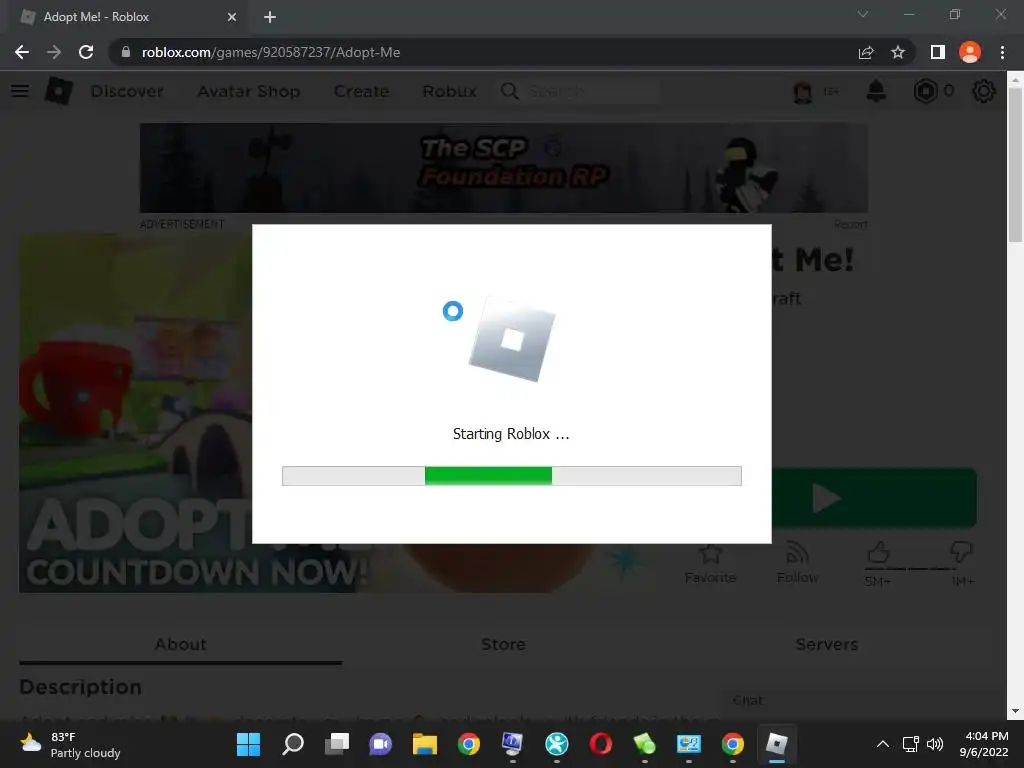Open Chrome three-dot menu
This screenshot has width=1024, height=768.
pos(1002,52)
